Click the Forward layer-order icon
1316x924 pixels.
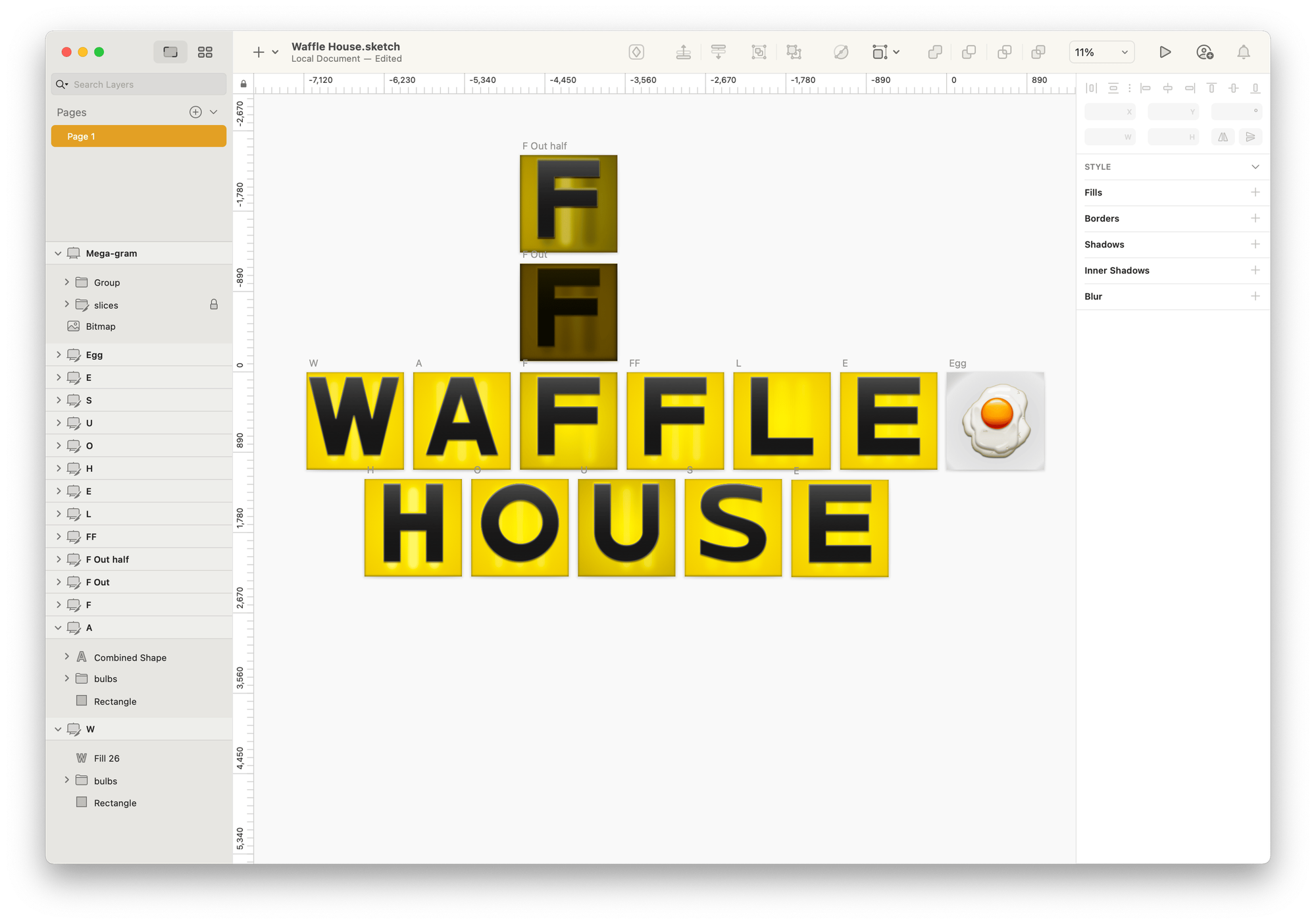[684, 52]
